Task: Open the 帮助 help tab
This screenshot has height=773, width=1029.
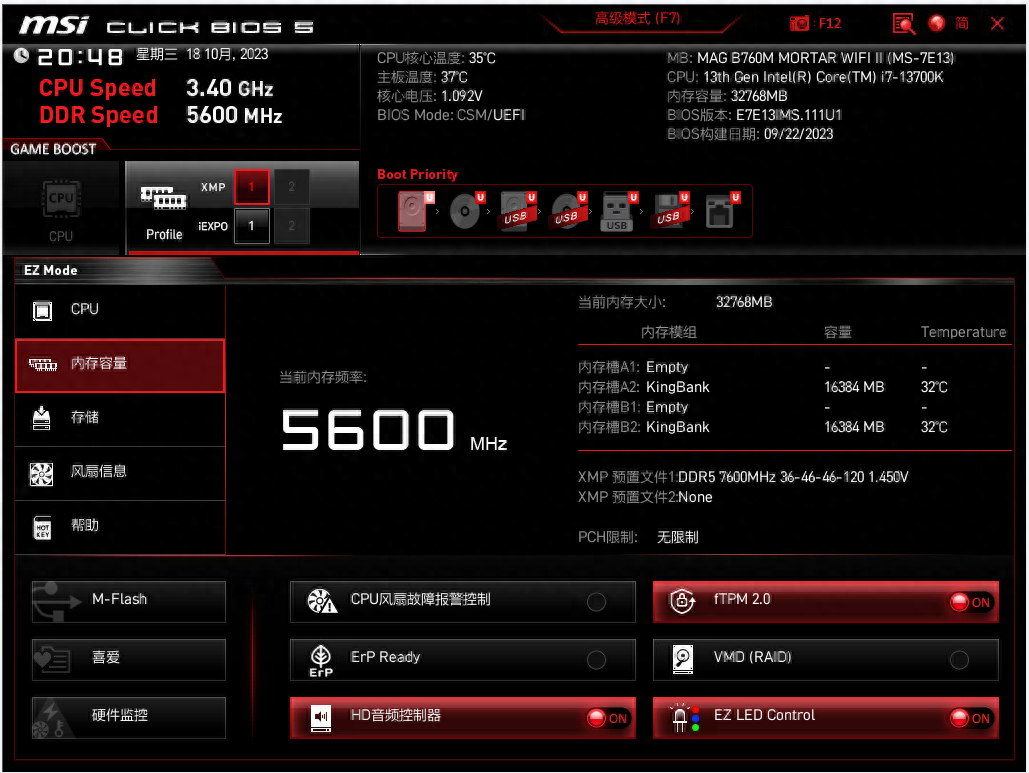Action: pos(120,527)
